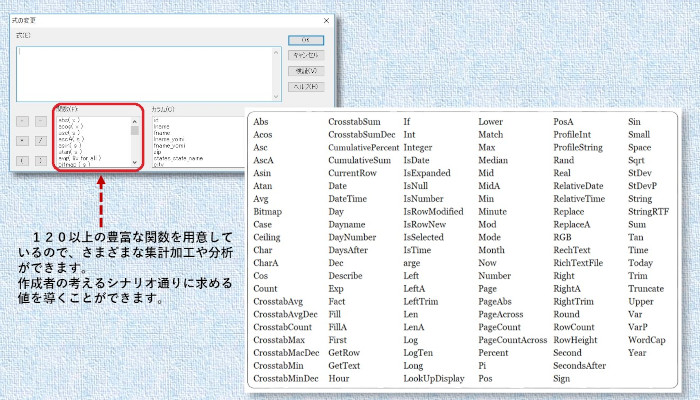Screen dimensions: 700x400
Task: Select zip in the column list
Action: click(x=156, y=150)
